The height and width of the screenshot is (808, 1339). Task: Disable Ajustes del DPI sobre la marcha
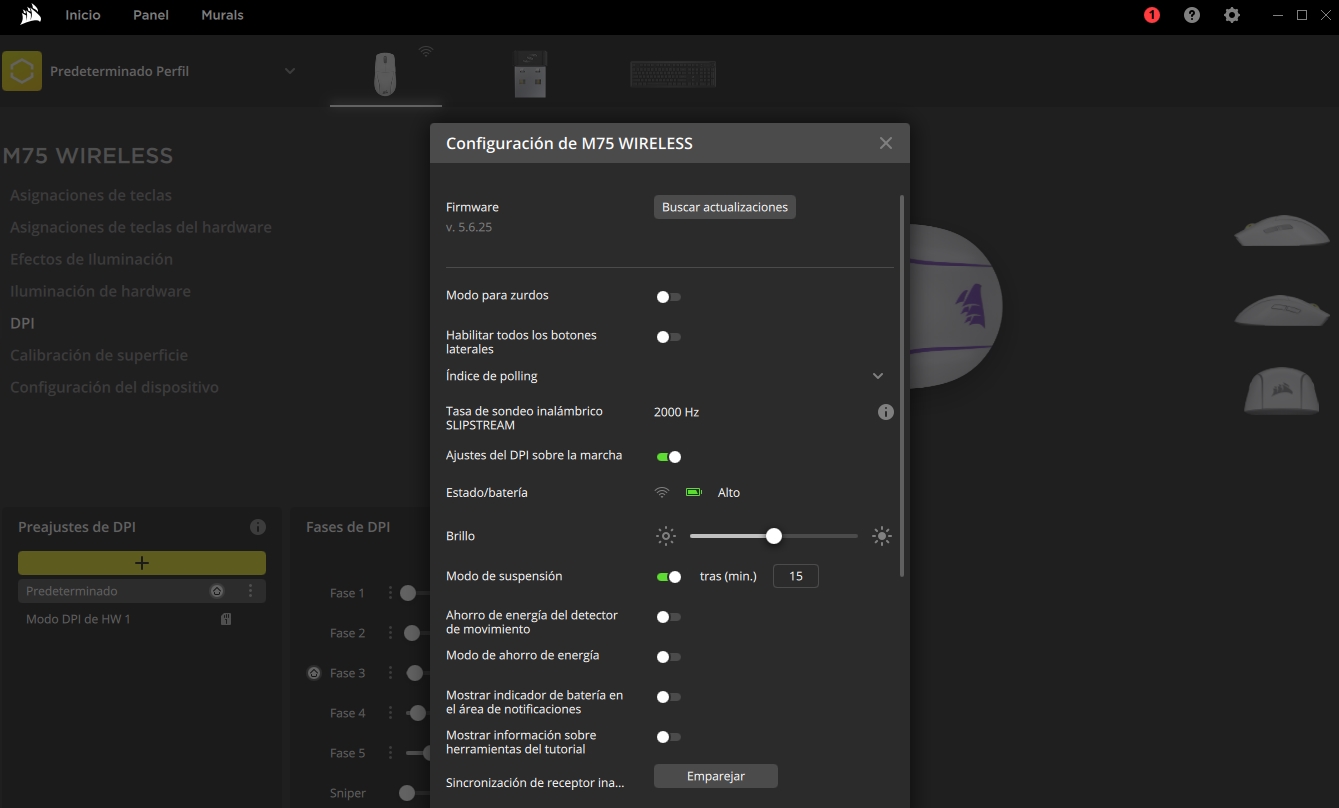click(668, 457)
